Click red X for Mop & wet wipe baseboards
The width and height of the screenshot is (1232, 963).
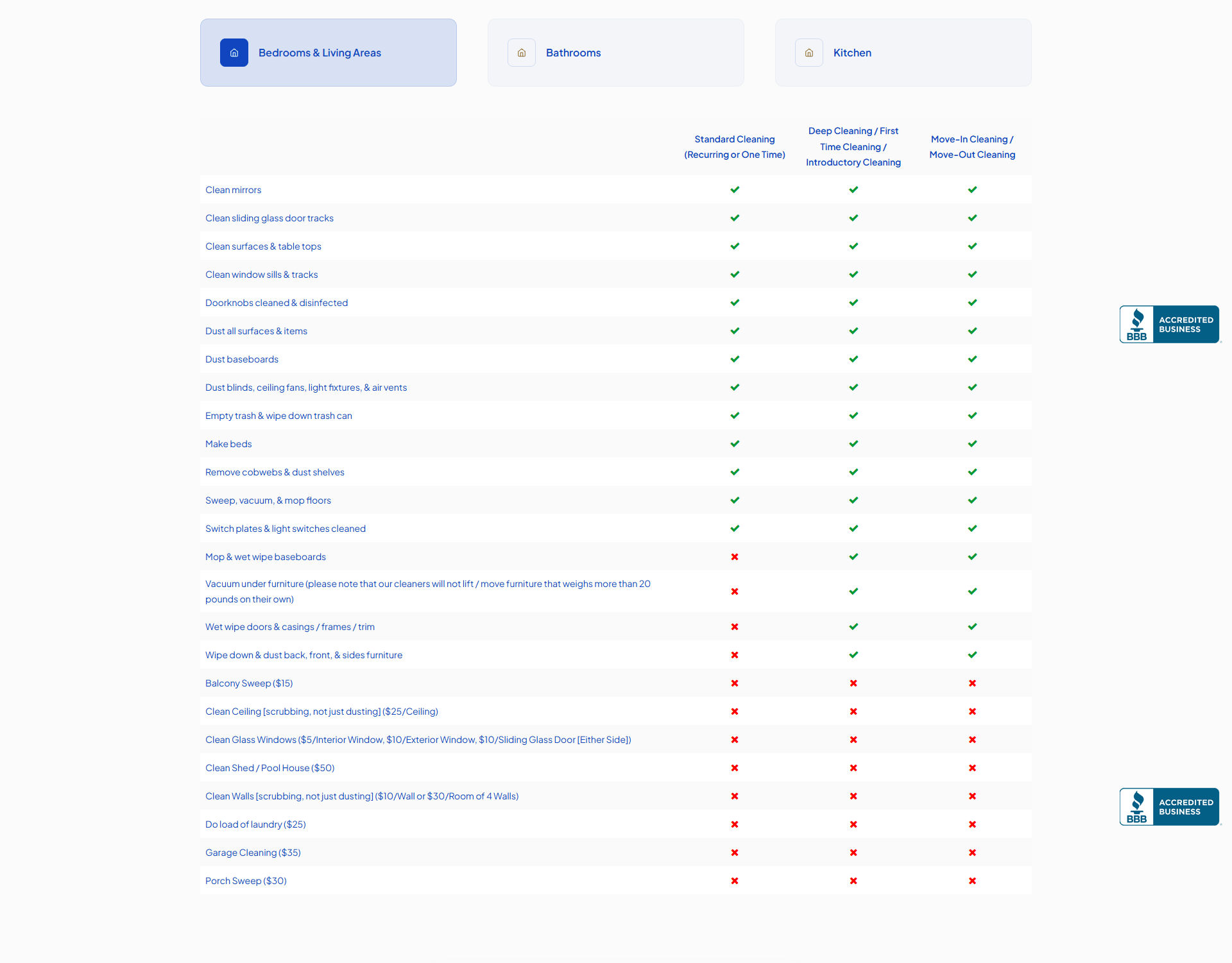735,557
